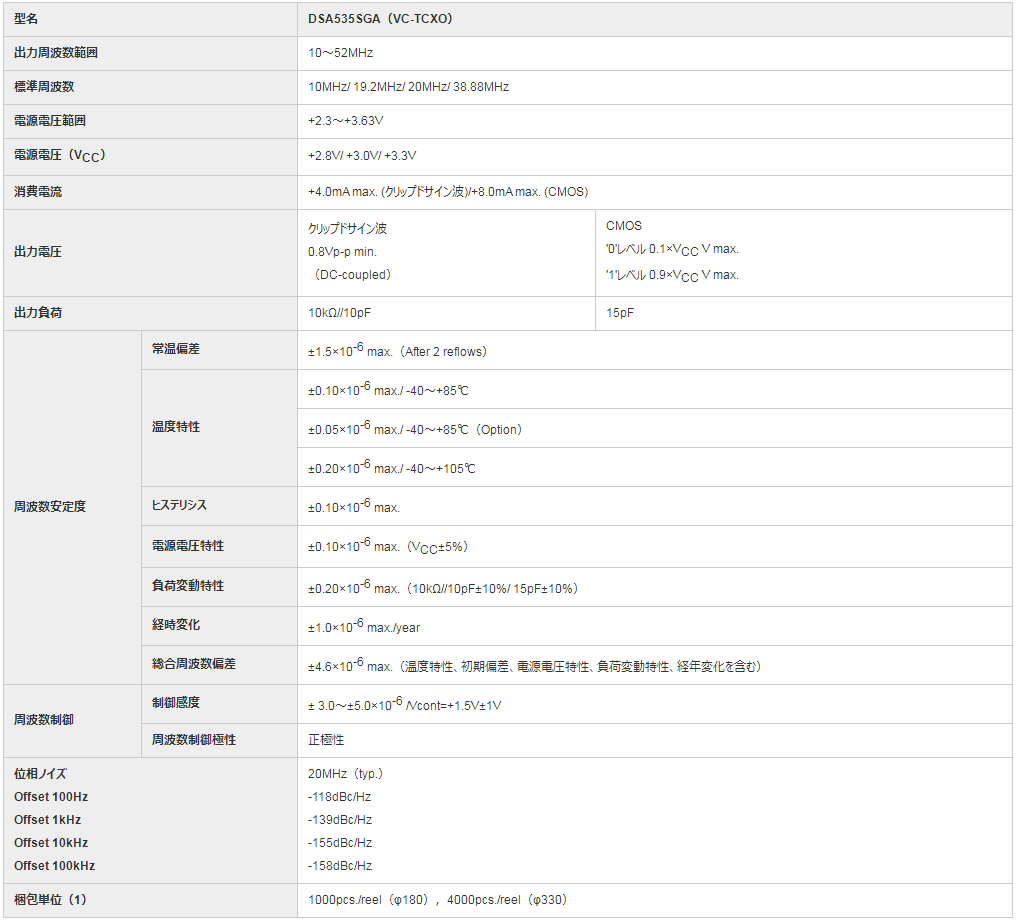Select the 15pF output load cell

tap(620, 313)
